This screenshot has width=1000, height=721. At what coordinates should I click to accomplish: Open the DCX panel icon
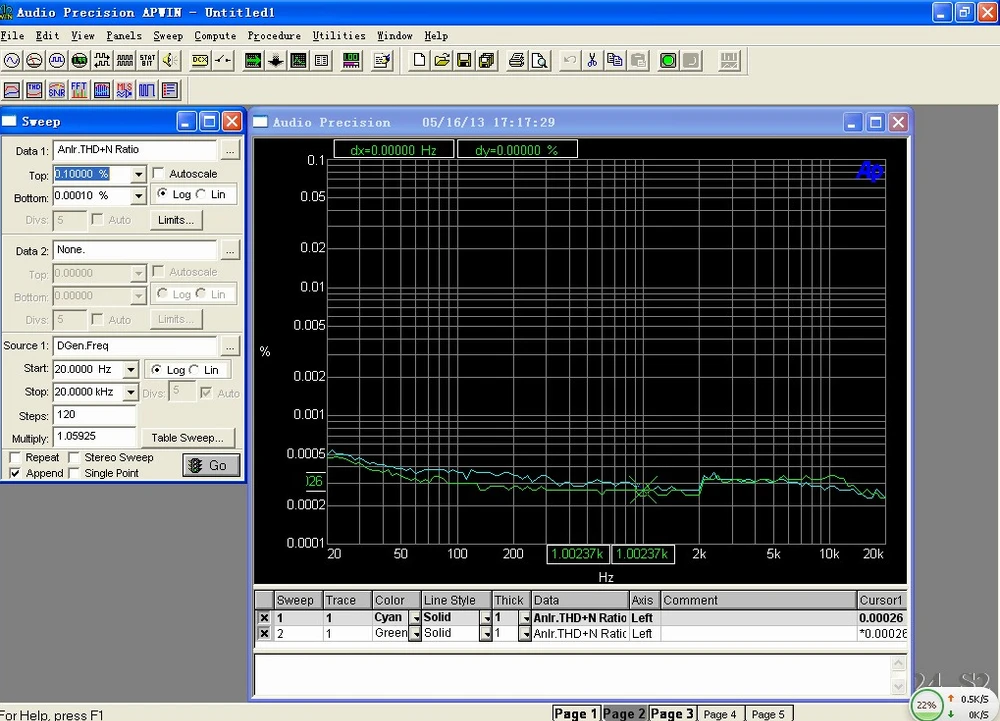click(200, 61)
